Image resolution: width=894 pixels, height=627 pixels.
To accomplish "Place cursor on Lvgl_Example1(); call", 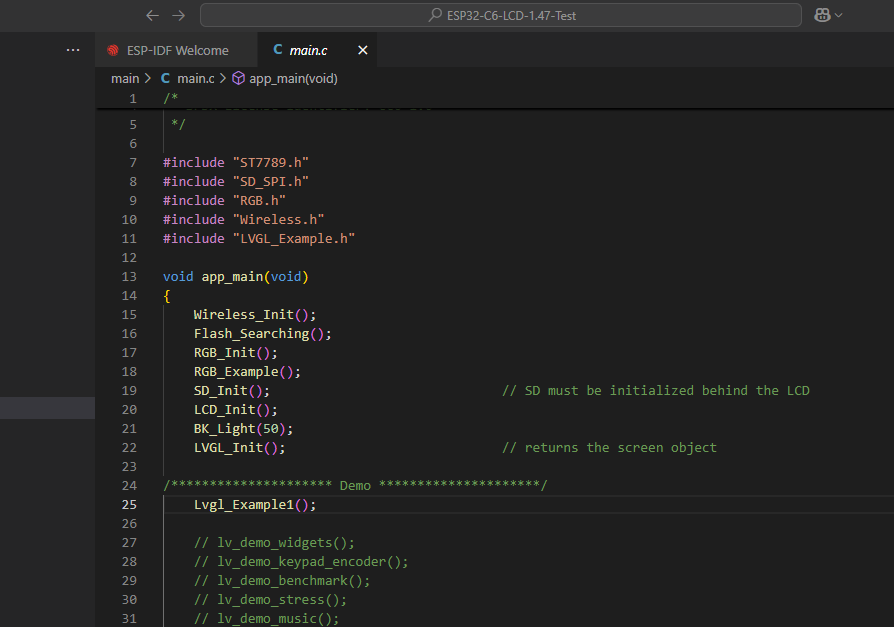I will coord(255,504).
